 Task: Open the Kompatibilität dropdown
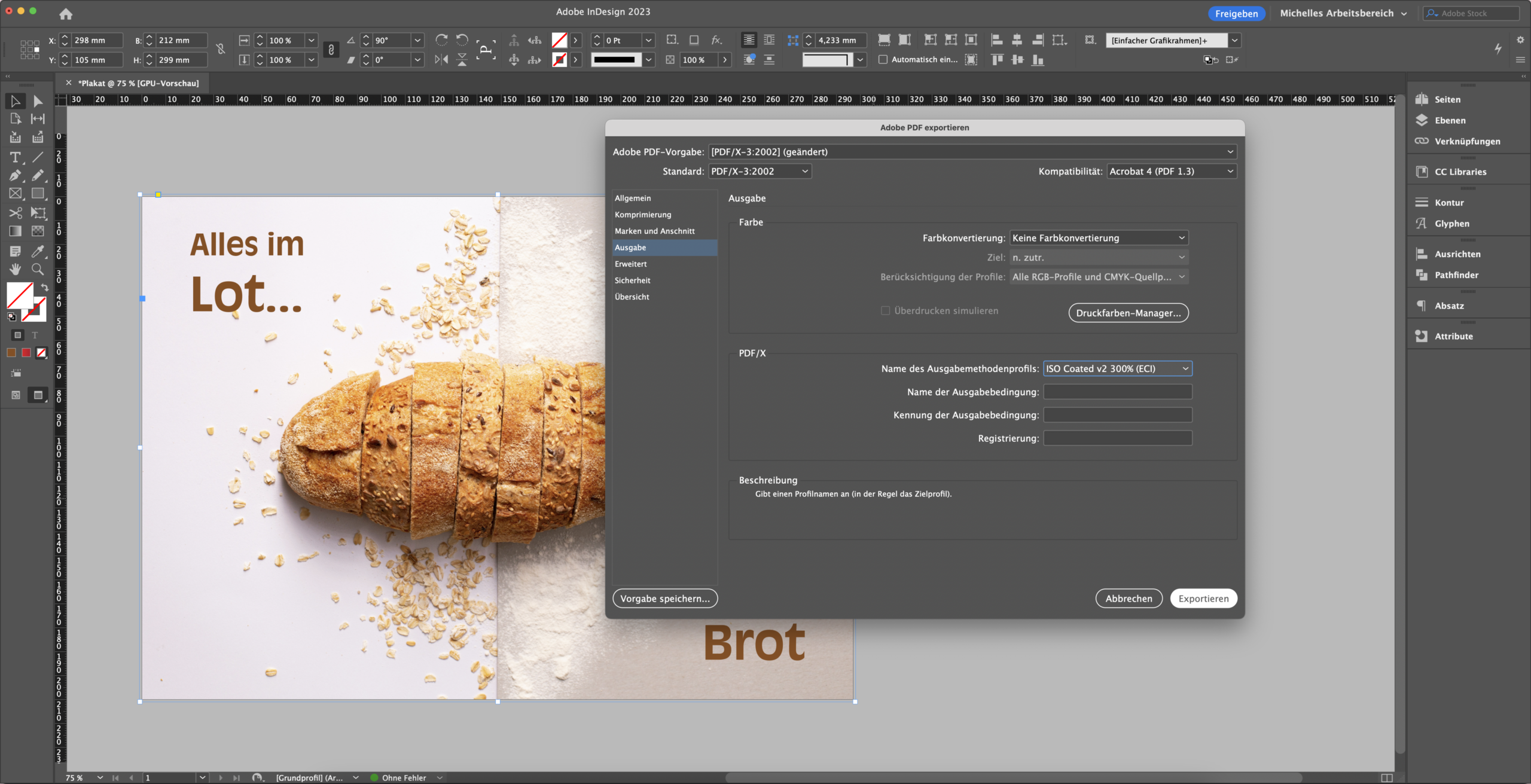pos(1172,172)
